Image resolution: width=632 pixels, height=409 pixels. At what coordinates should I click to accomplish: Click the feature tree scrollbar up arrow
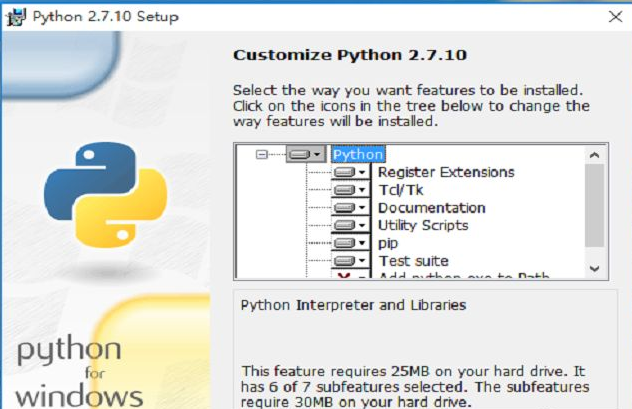coord(594,155)
